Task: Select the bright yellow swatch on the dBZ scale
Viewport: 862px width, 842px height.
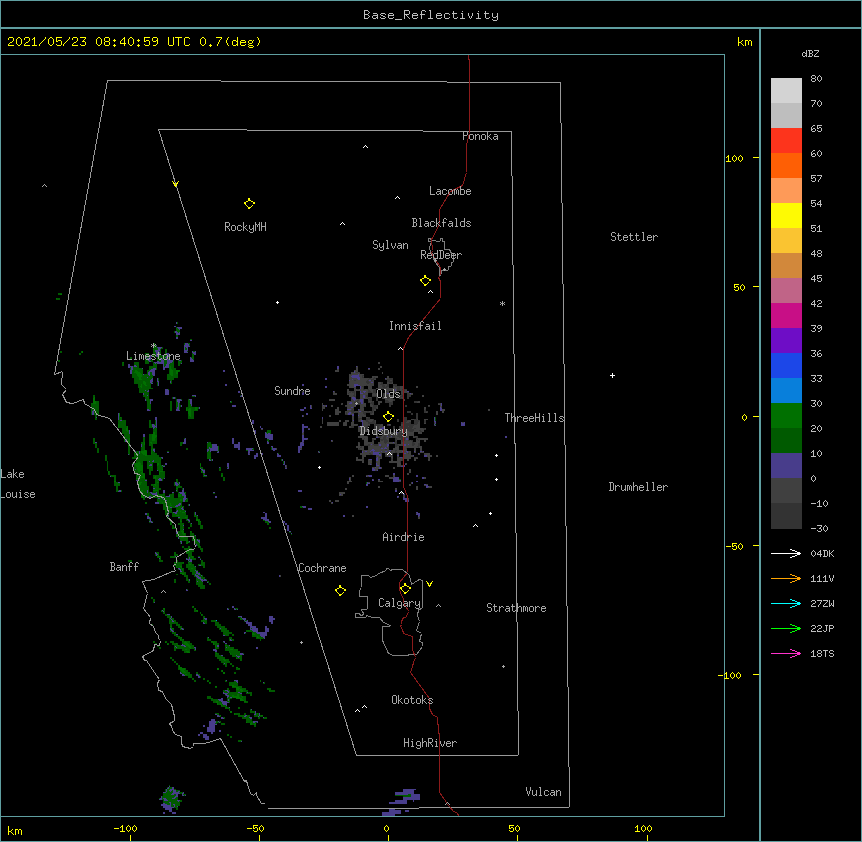Action: (786, 215)
